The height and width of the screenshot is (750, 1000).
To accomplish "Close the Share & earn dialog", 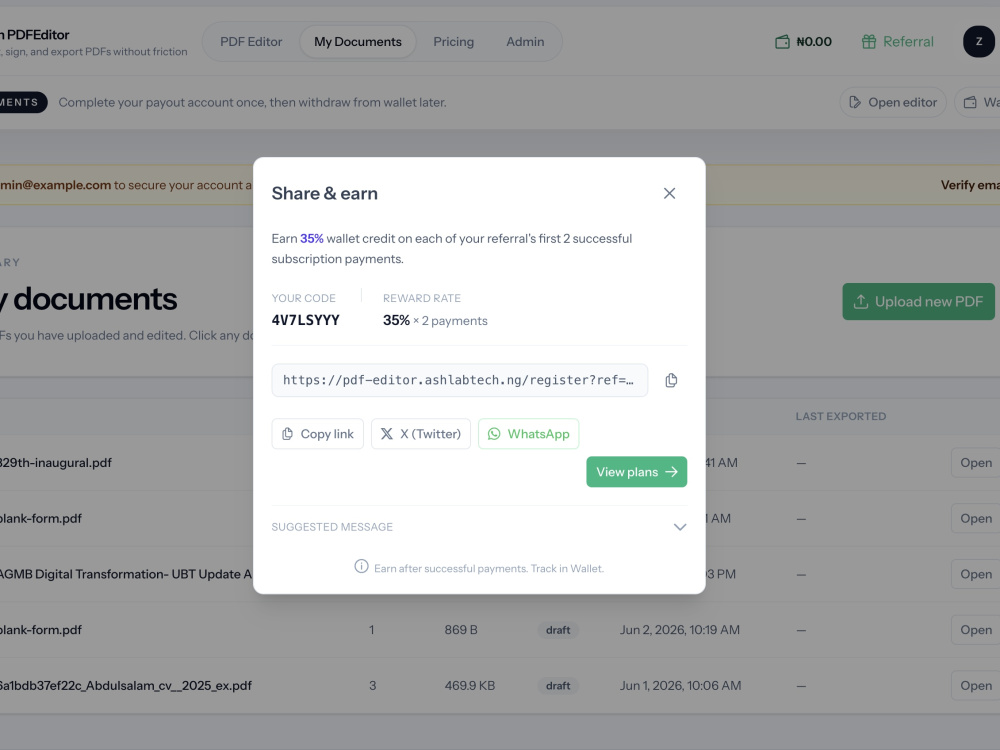I will point(669,193).
